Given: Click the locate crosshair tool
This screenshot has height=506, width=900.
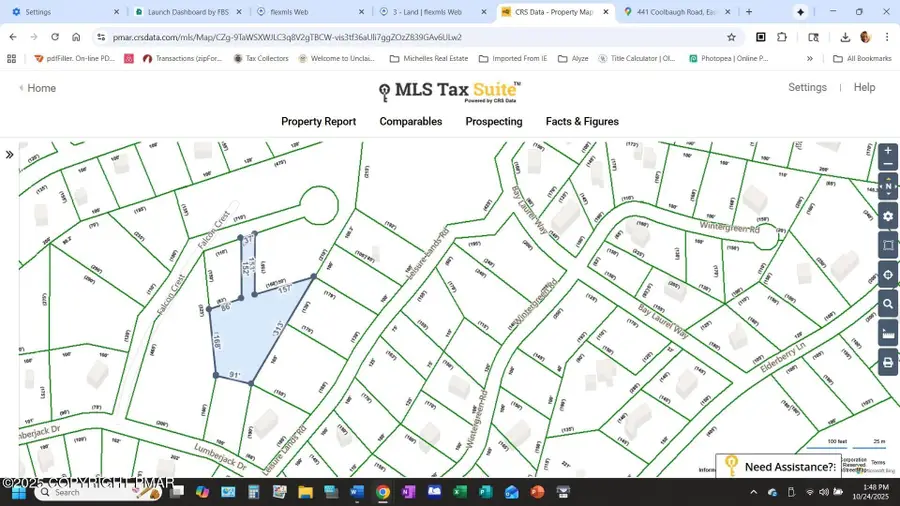Looking at the screenshot, I should pos(887,275).
